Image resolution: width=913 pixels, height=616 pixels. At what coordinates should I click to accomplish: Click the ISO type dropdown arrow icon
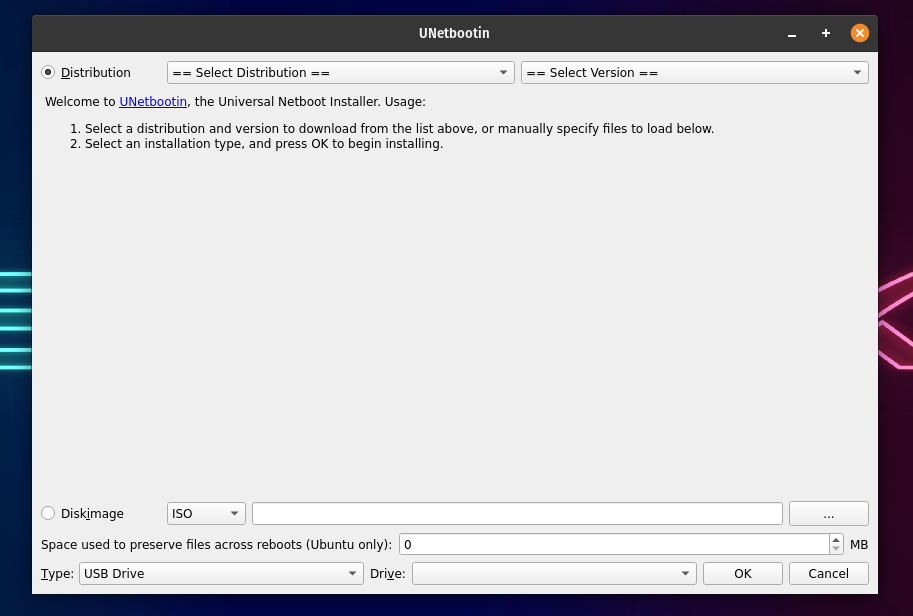point(236,513)
